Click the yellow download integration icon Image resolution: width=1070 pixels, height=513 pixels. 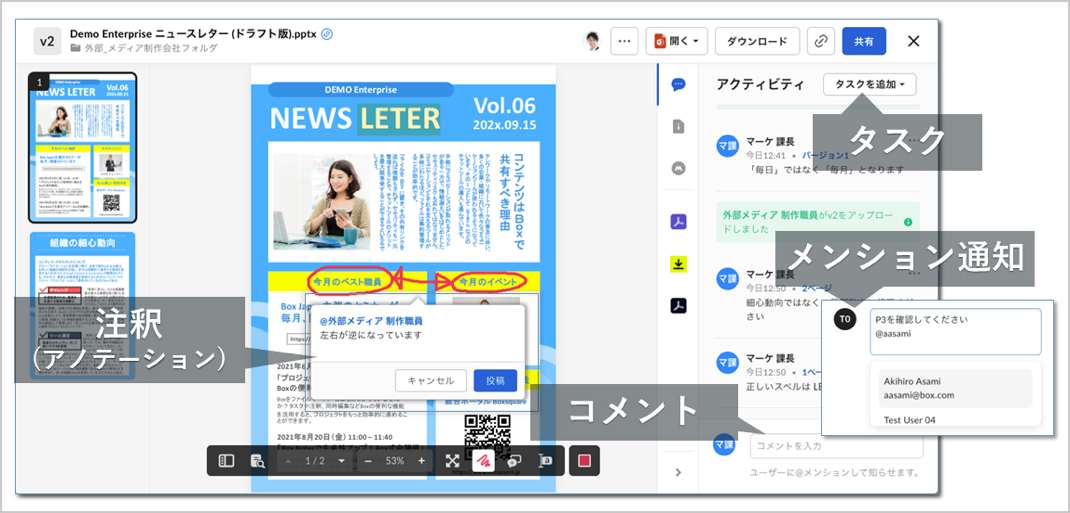(x=678, y=264)
